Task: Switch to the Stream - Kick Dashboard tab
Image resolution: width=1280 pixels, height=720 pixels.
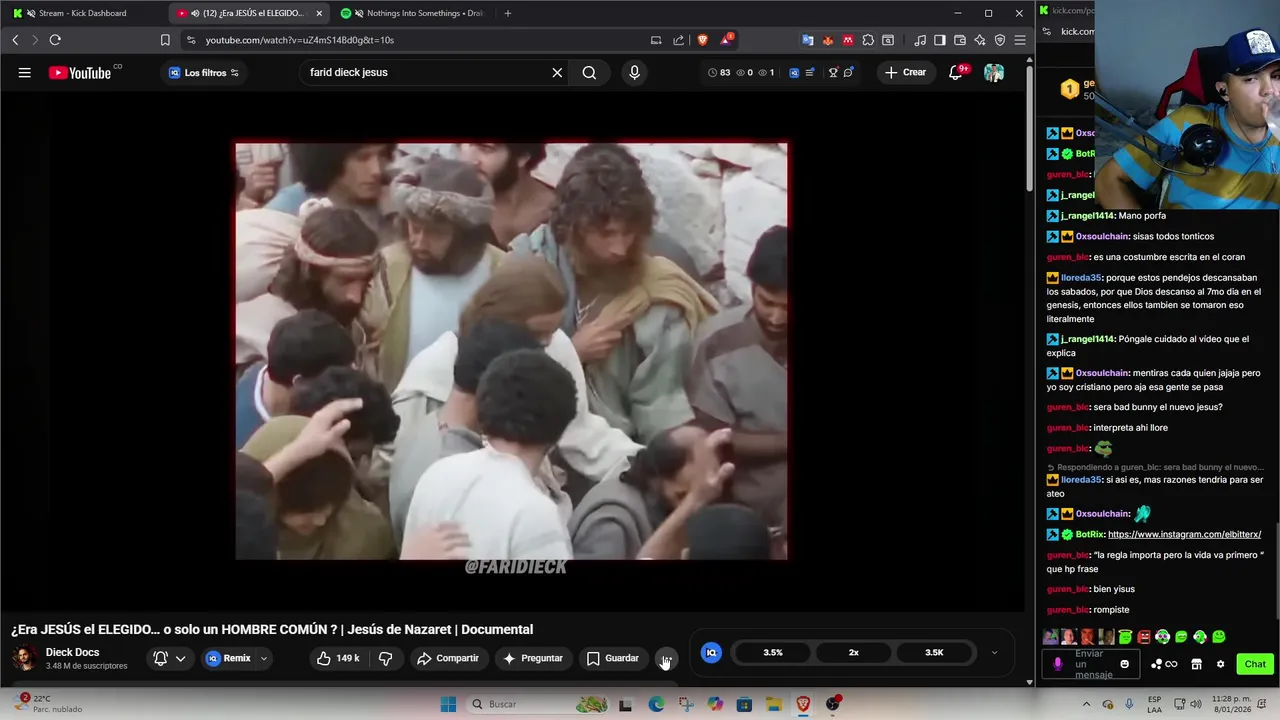Action: pyautogui.click(x=82, y=13)
